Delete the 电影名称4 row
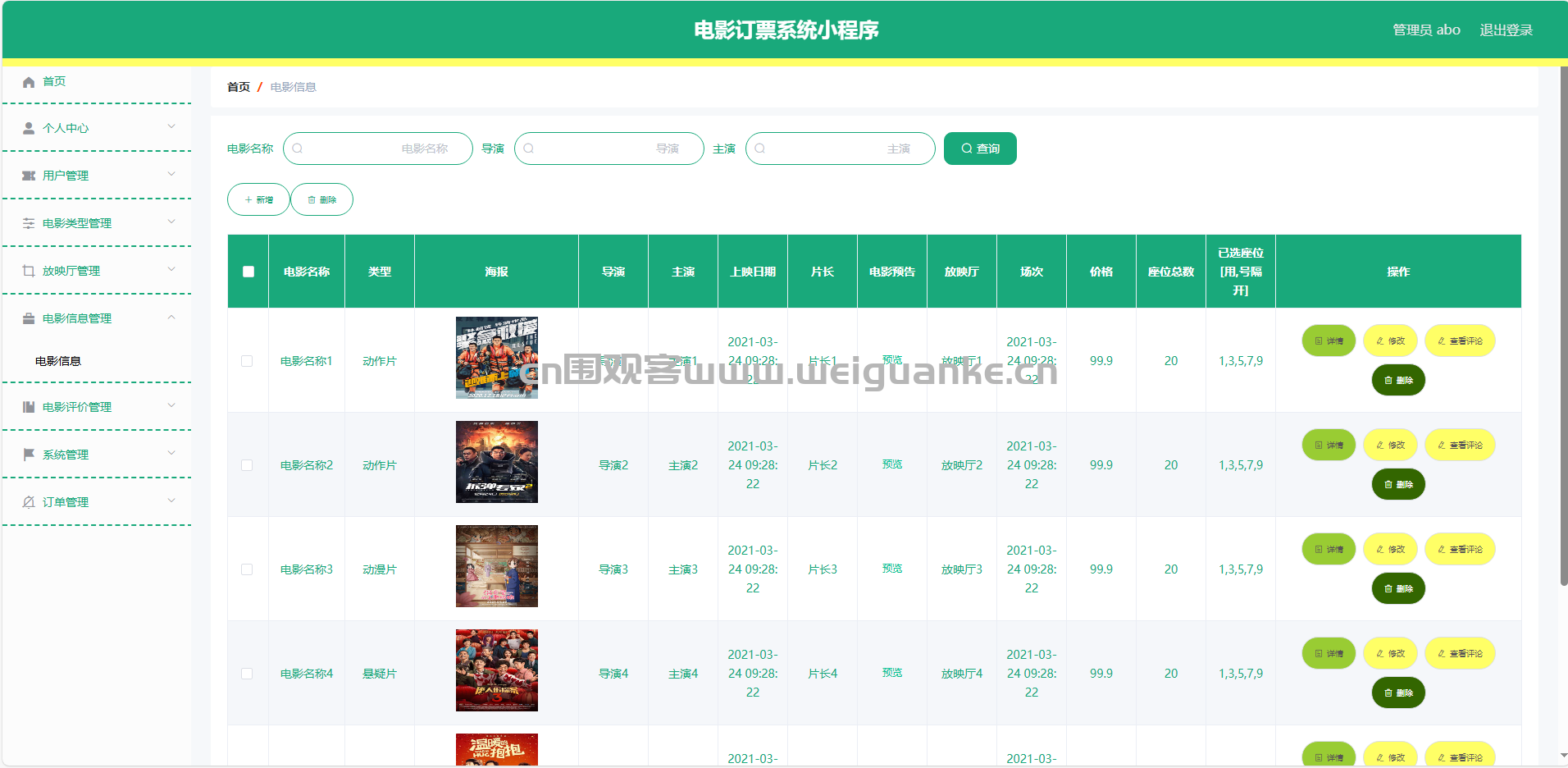The image size is (1568, 768). (1398, 693)
